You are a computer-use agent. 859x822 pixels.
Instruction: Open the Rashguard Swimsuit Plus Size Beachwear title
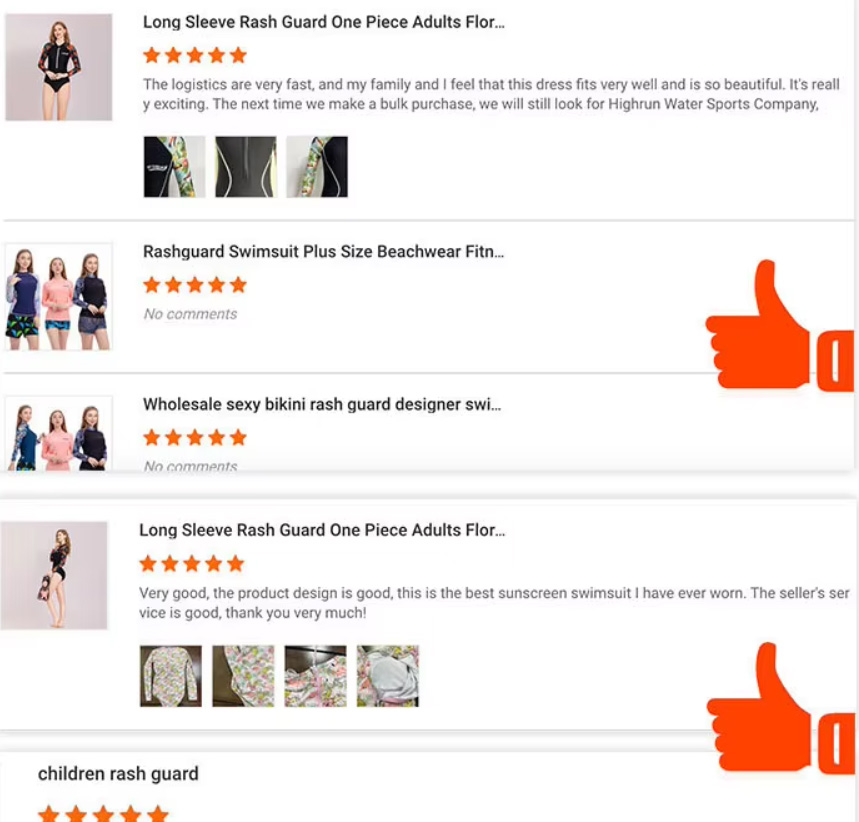323,252
